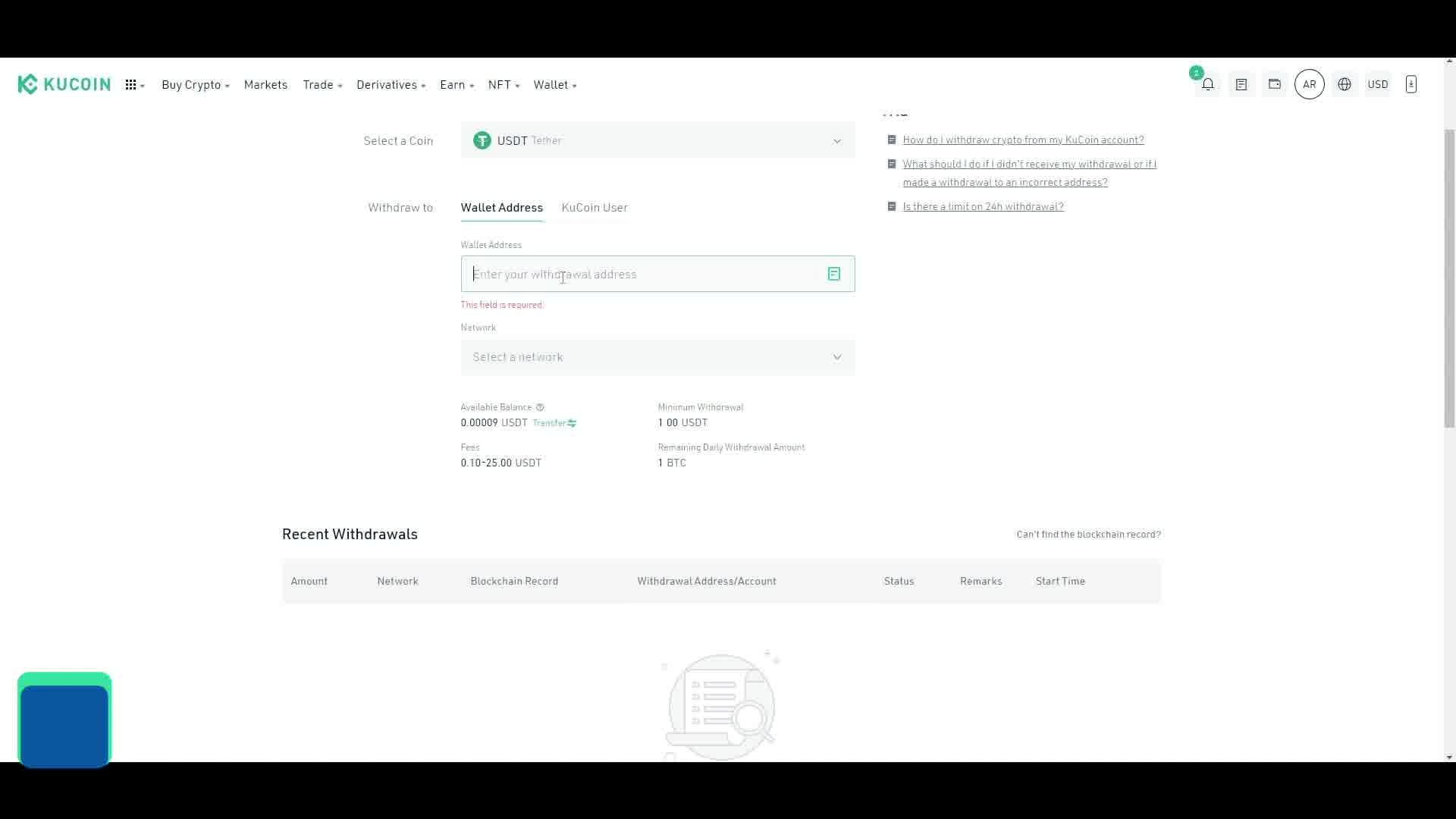Expand the Select a network dropdown
This screenshot has width=1456, height=819.
coord(658,357)
